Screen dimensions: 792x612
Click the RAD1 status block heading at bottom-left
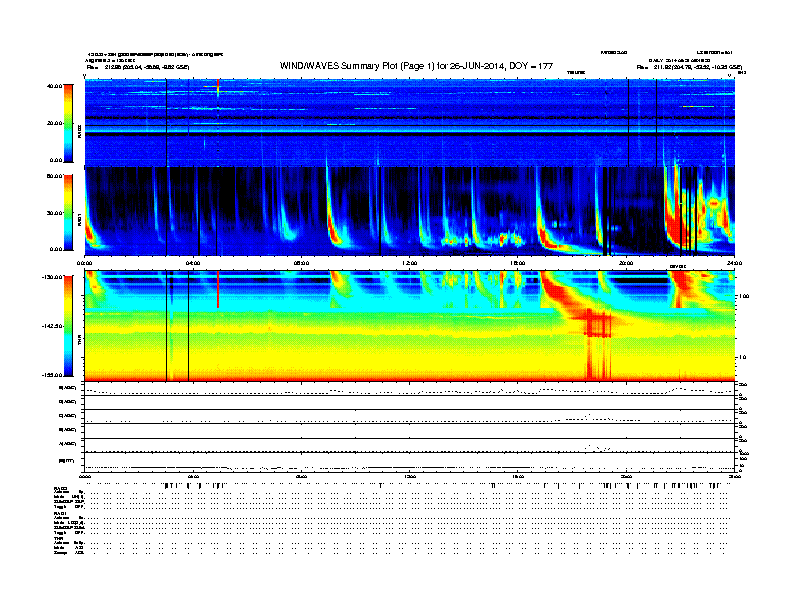click(x=60, y=513)
